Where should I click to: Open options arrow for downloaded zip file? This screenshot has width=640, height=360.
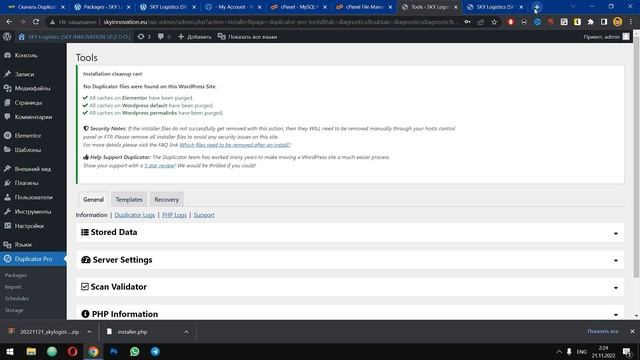(89, 332)
